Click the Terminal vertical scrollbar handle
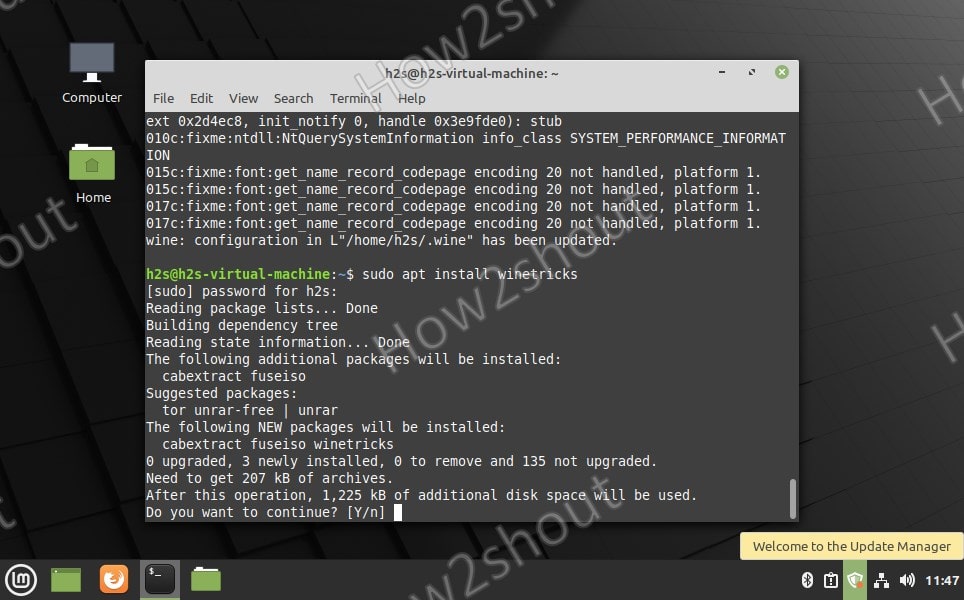The width and height of the screenshot is (964, 600). click(792, 499)
